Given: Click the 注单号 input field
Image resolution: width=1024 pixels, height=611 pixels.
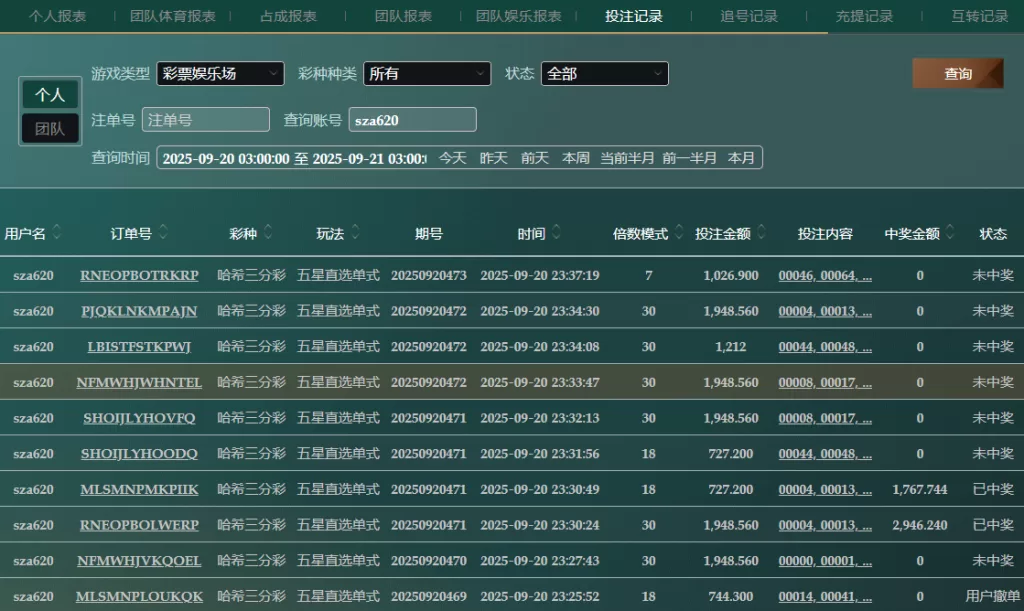Looking at the screenshot, I should pos(206,120).
